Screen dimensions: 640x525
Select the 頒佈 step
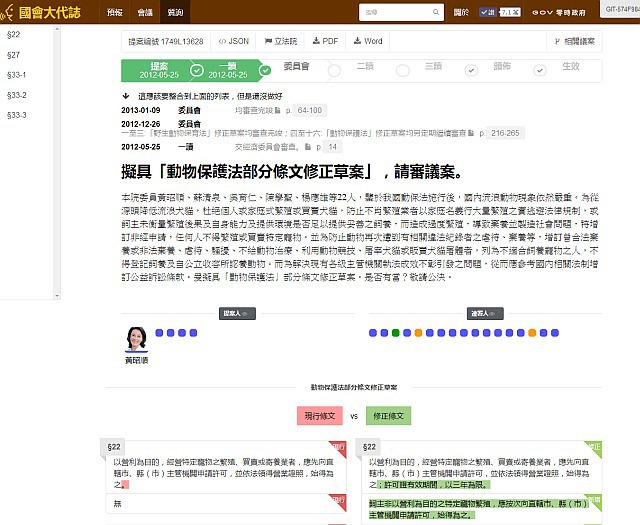(502, 66)
